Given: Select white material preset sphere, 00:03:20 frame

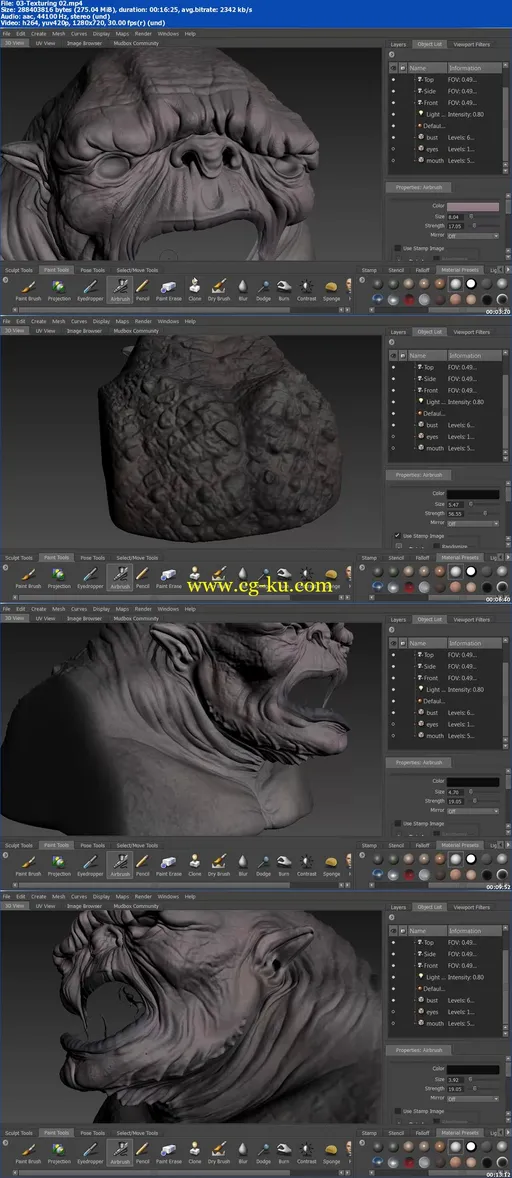Looking at the screenshot, I should pos(471,283).
